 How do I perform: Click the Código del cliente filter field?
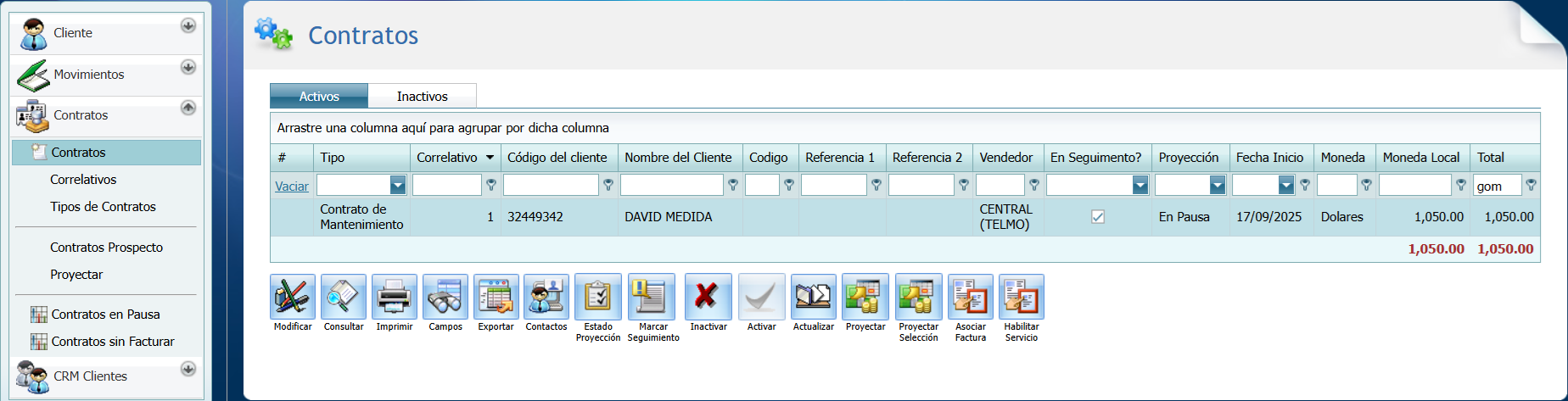click(x=552, y=185)
